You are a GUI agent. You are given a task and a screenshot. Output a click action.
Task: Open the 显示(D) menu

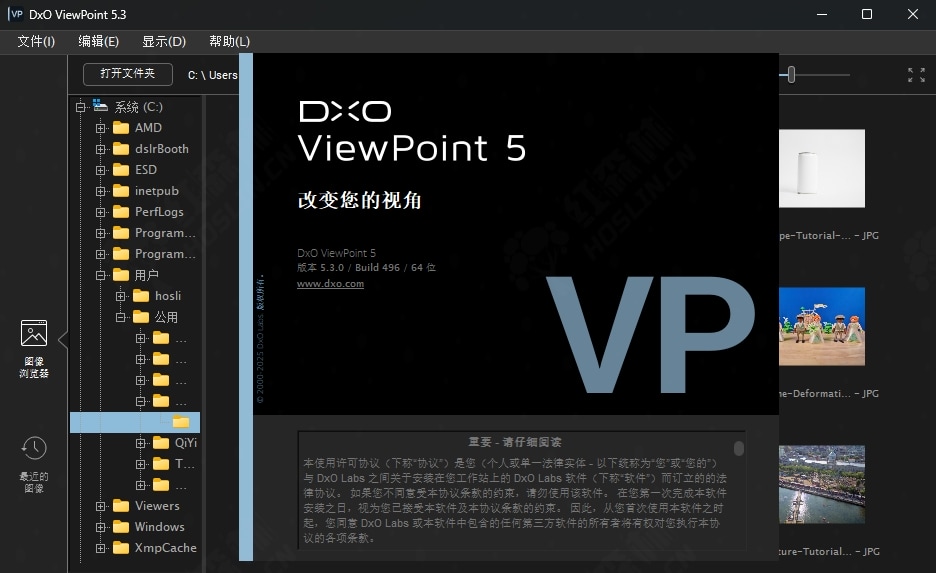coord(164,41)
